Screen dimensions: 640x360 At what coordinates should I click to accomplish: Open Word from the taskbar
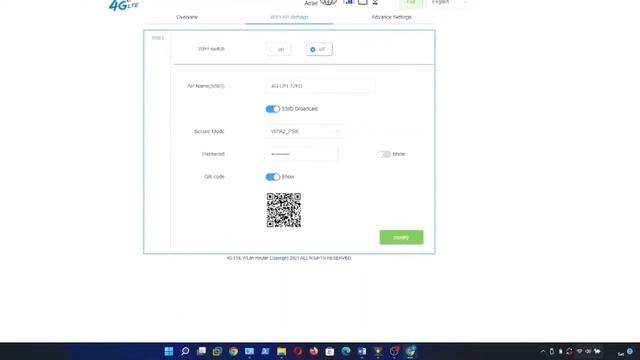[x=362, y=351]
